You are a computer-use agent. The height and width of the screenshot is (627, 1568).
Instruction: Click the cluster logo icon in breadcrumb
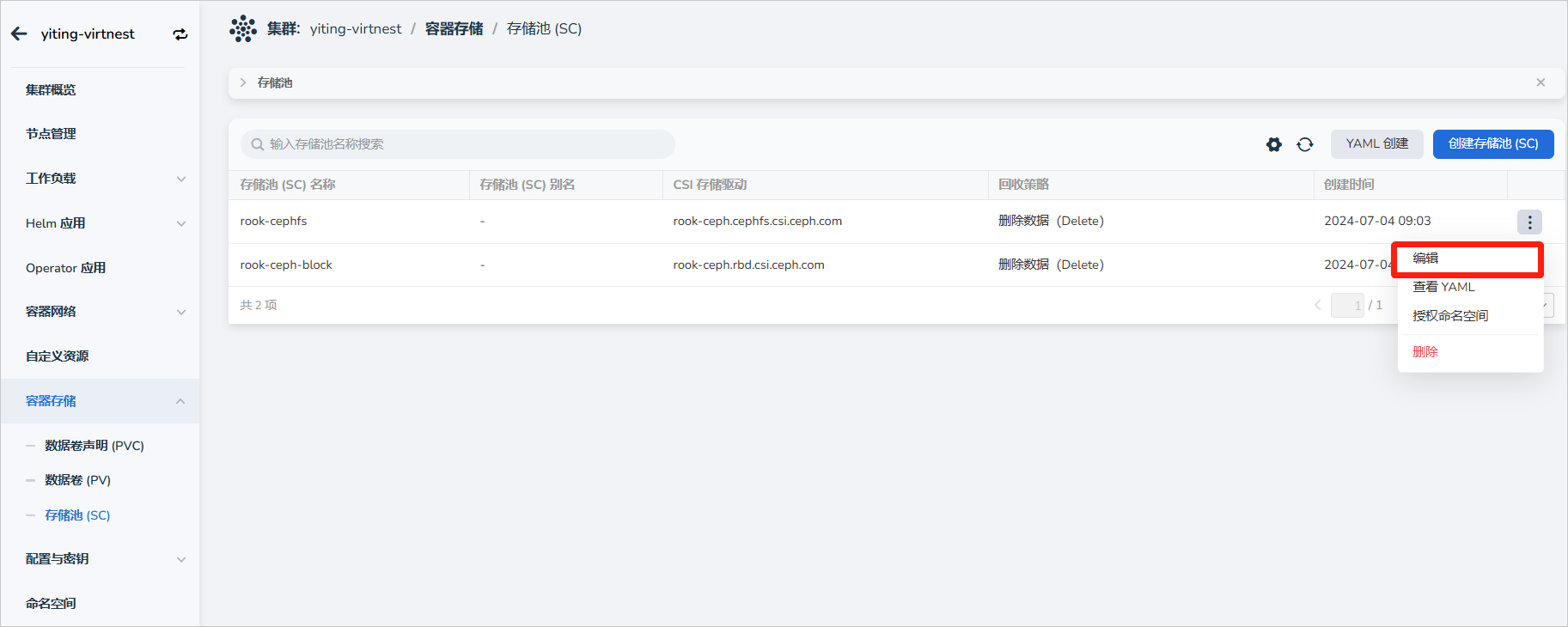point(243,28)
